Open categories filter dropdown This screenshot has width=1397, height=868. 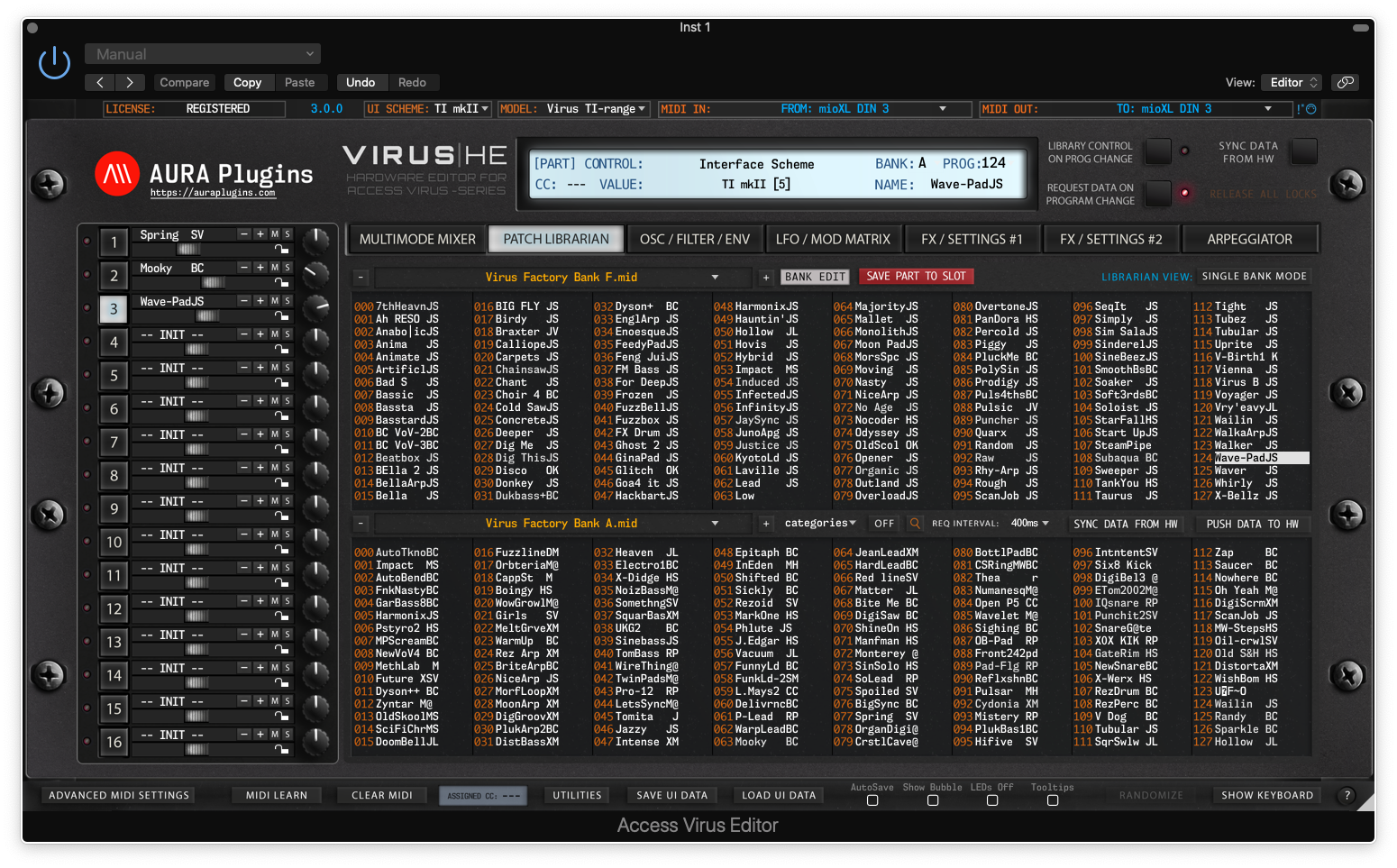[x=820, y=524]
